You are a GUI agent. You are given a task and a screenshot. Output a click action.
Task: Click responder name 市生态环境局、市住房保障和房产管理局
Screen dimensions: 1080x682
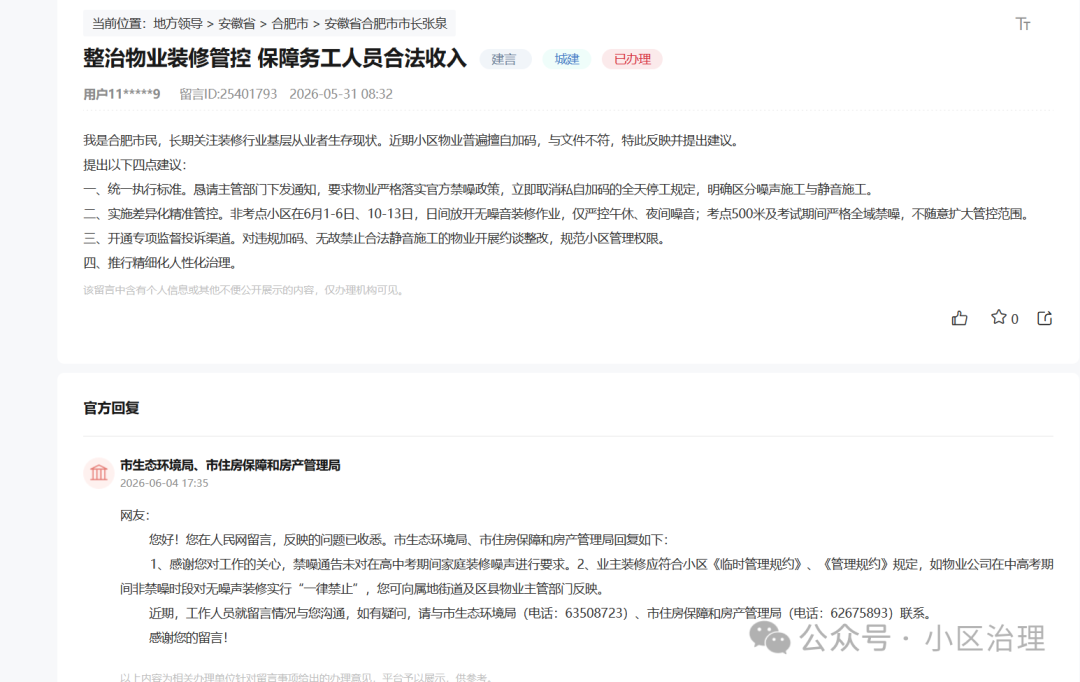[x=230, y=466]
